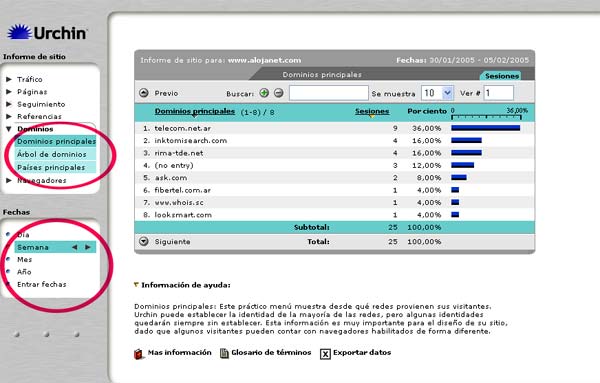This screenshot has height=383, width=600.
Task: Select the Mes date range option
Action: click(24, 259)
